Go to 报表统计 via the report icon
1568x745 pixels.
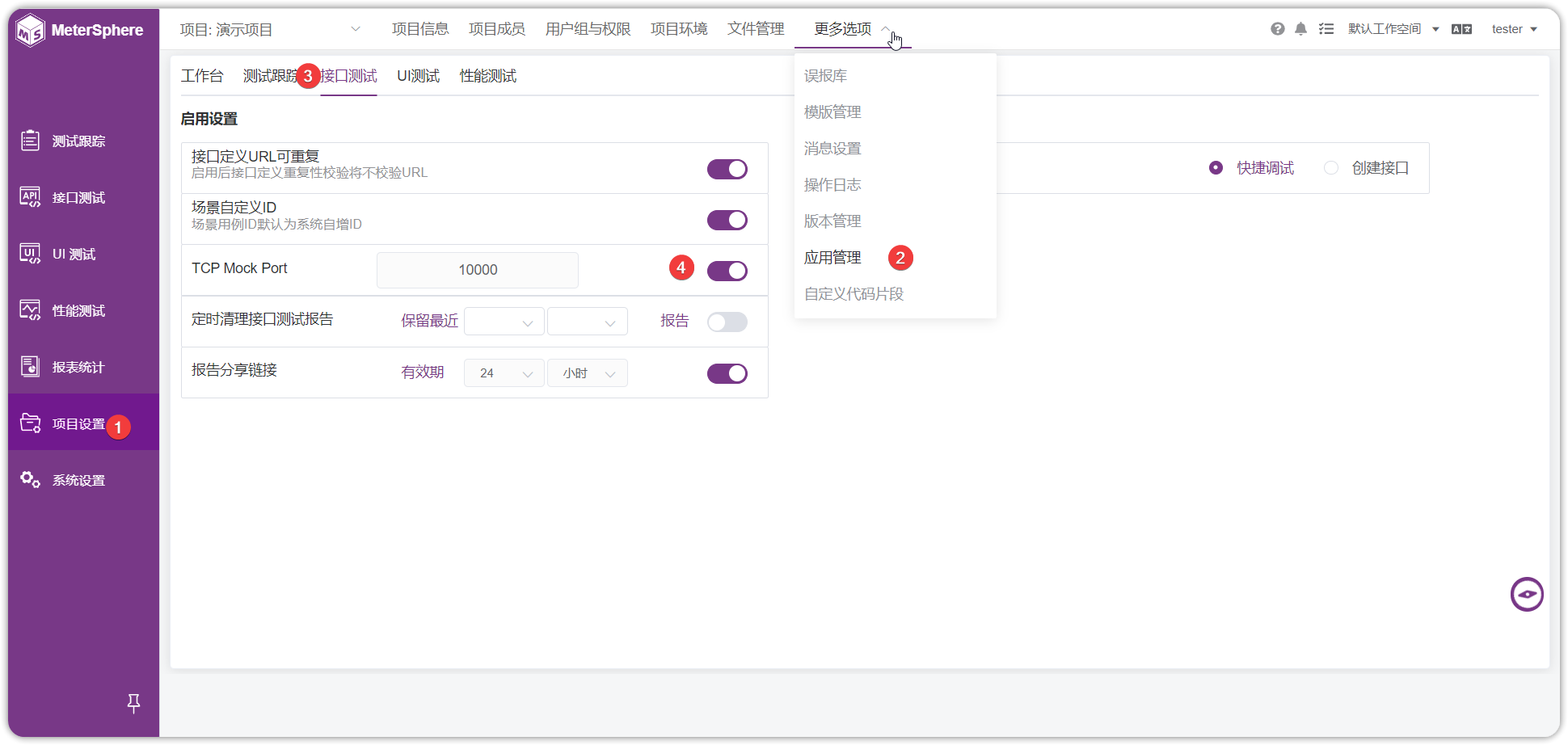tap(30, 367)
